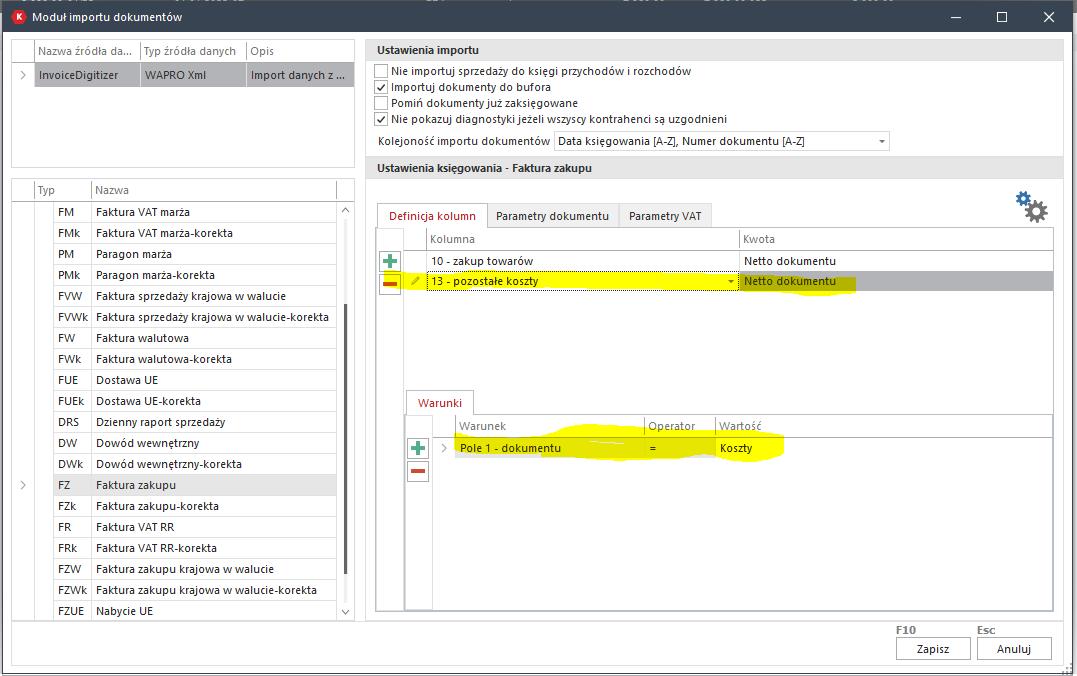Screen dimensions: 1077x676
Task: Add a new column definition row
Action: pos(390,261)
